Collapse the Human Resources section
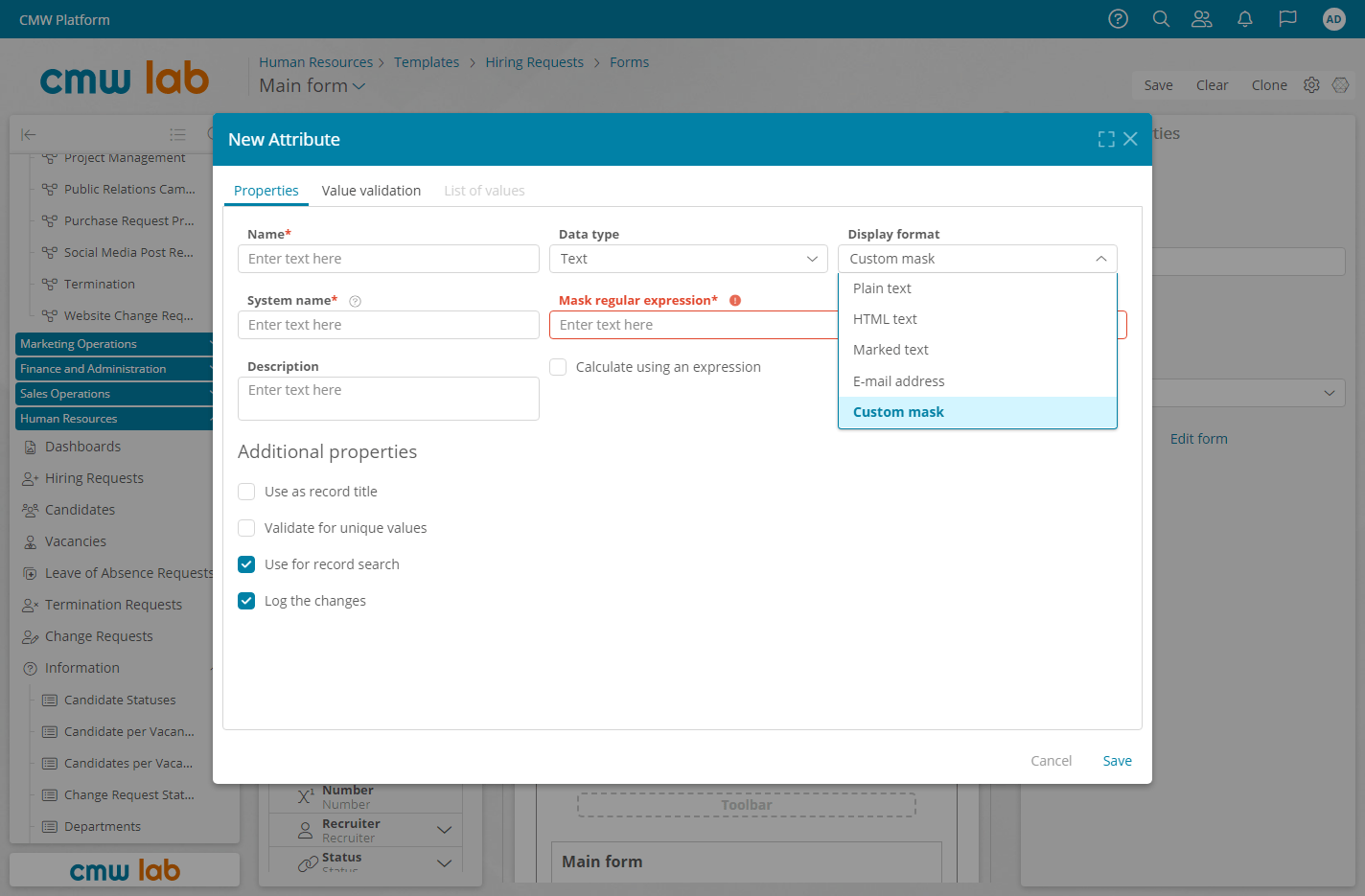 (115, 419)
